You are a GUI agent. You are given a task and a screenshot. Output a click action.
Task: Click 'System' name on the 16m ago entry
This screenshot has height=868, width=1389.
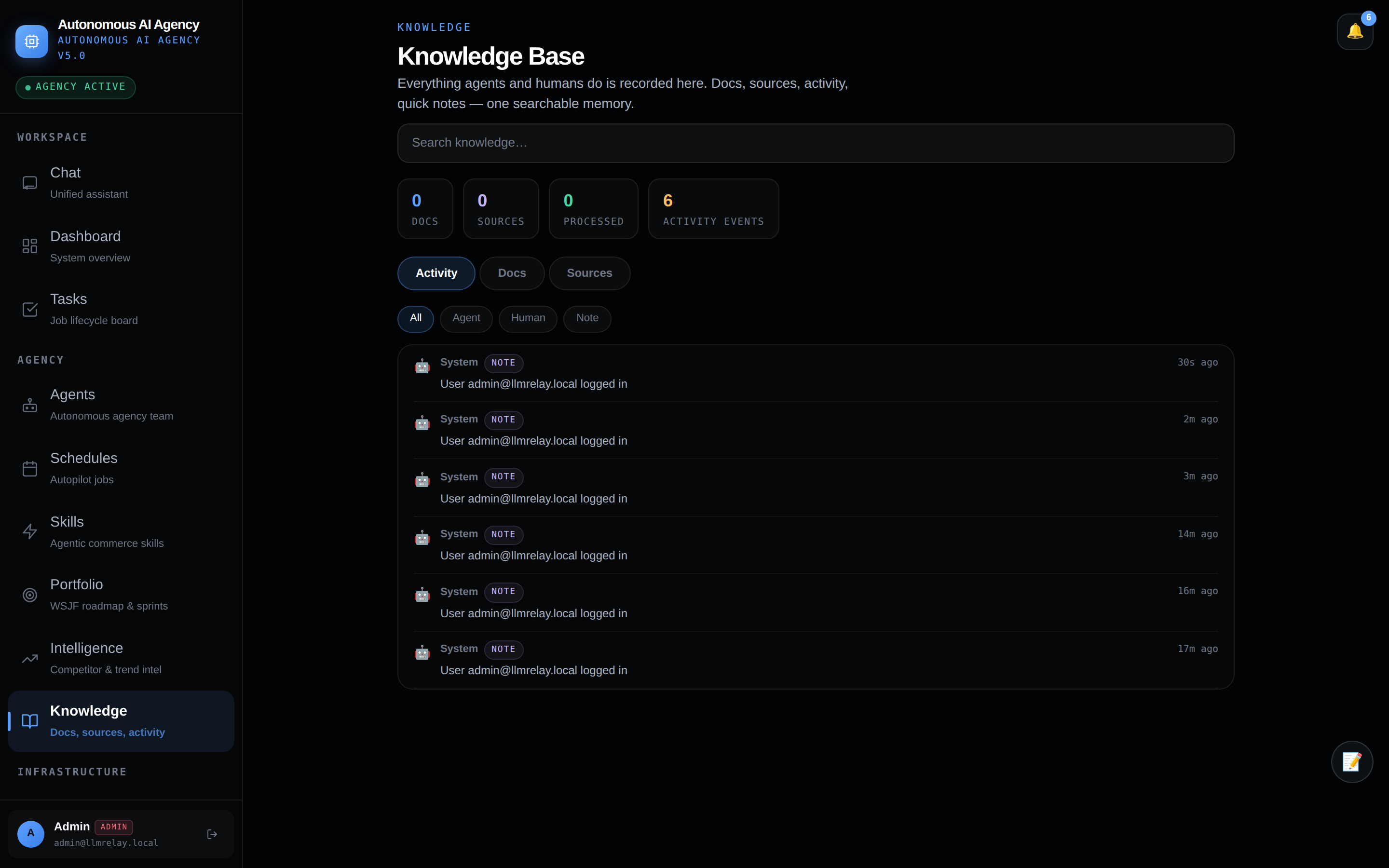coord(459,591)
